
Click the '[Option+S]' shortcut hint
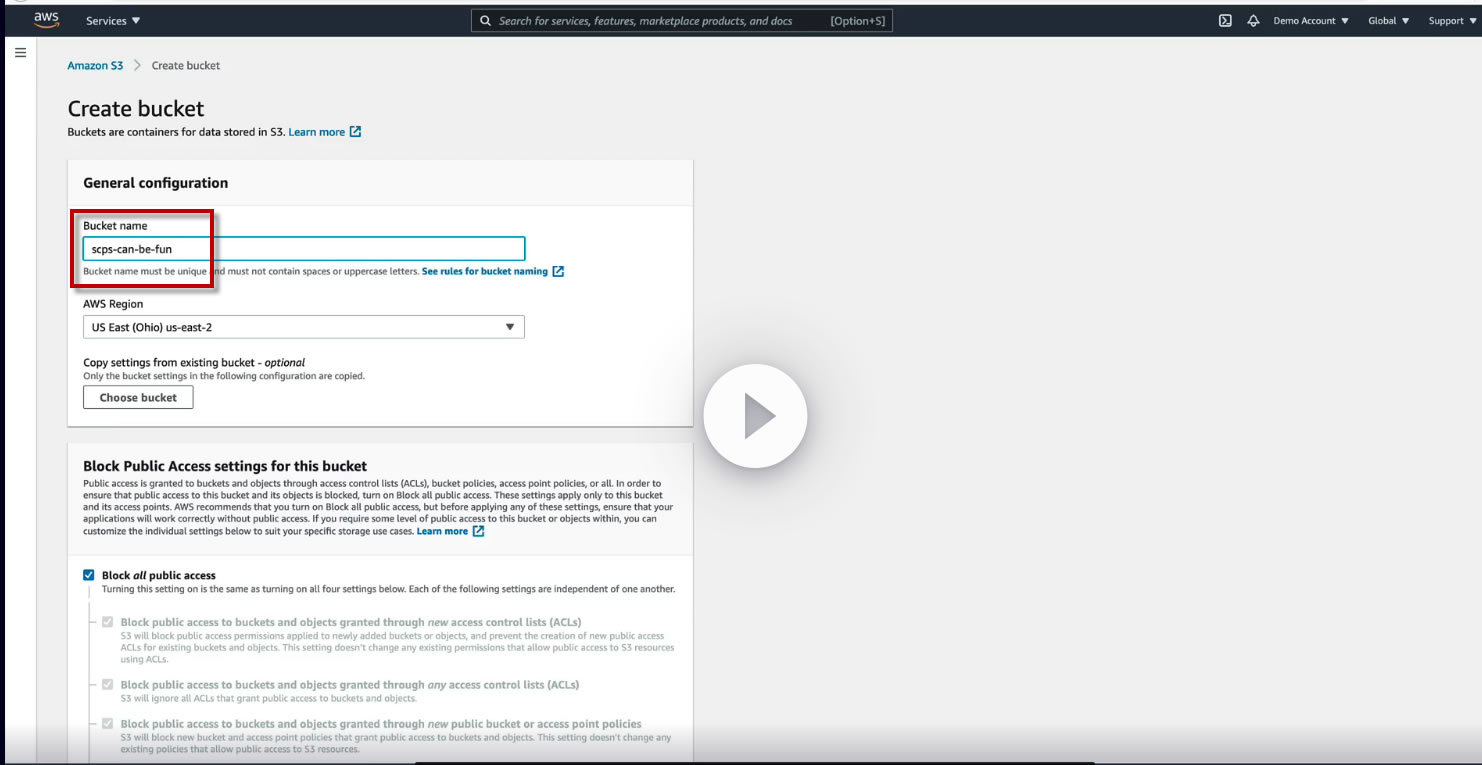point(857,21)
